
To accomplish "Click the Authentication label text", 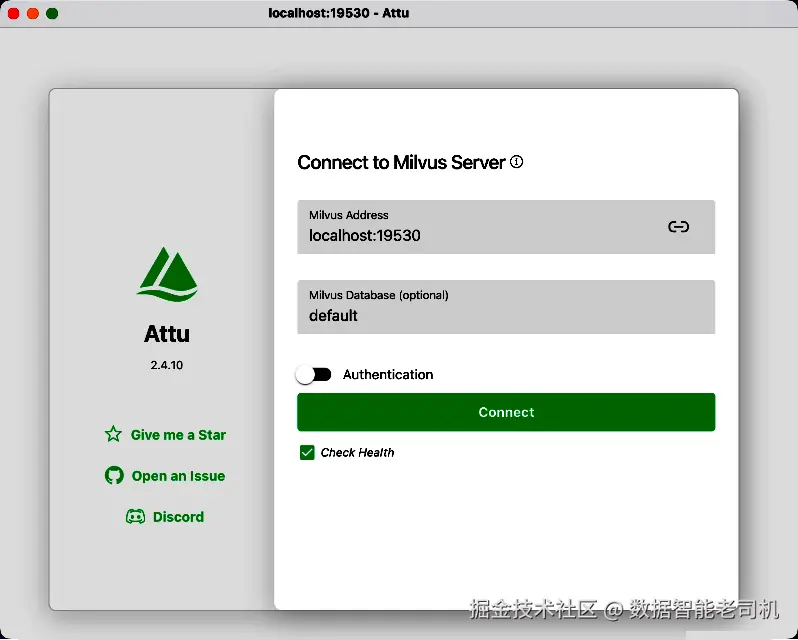I will coord(388,374).
